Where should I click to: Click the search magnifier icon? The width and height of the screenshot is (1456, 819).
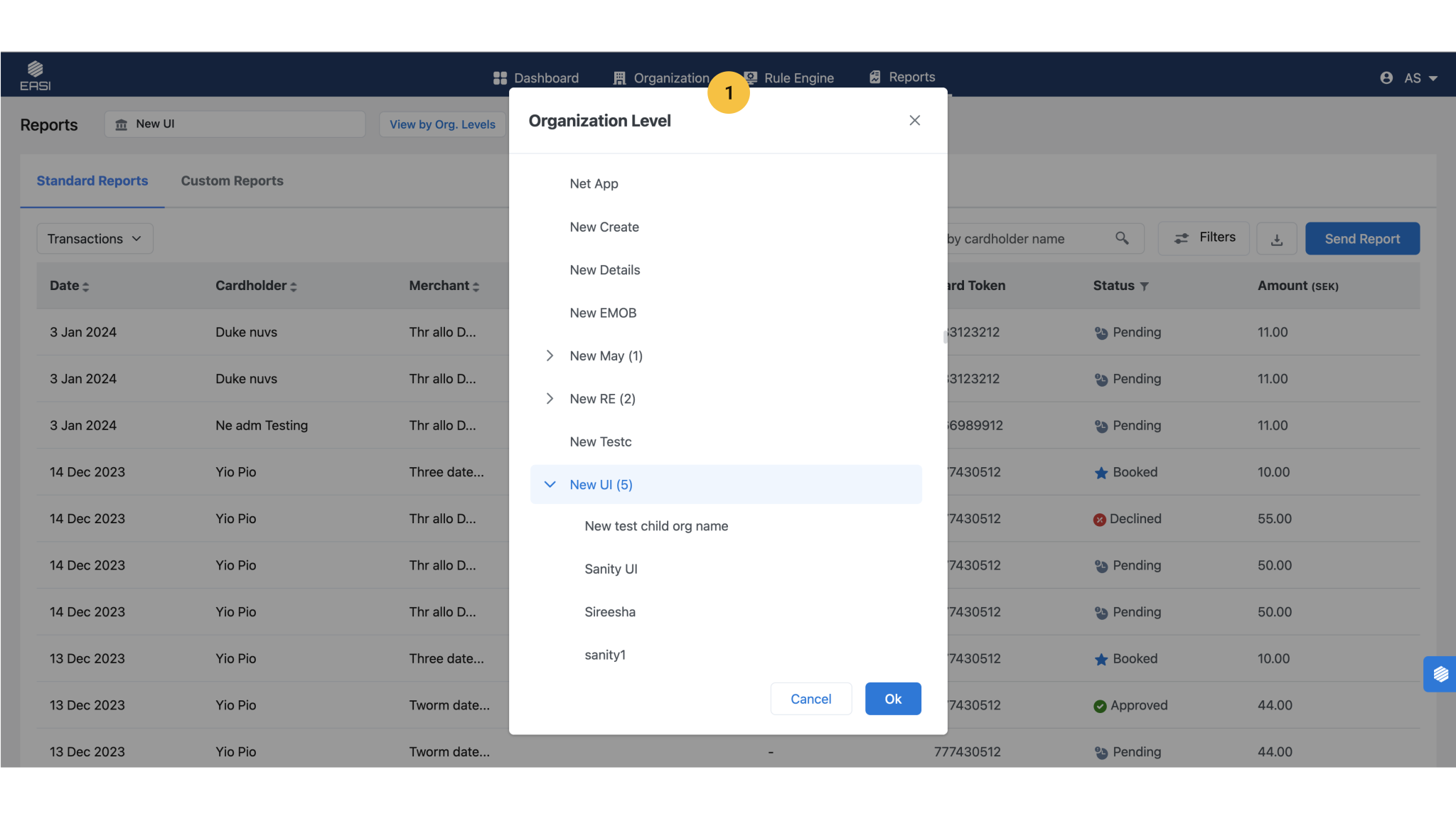1122,238
